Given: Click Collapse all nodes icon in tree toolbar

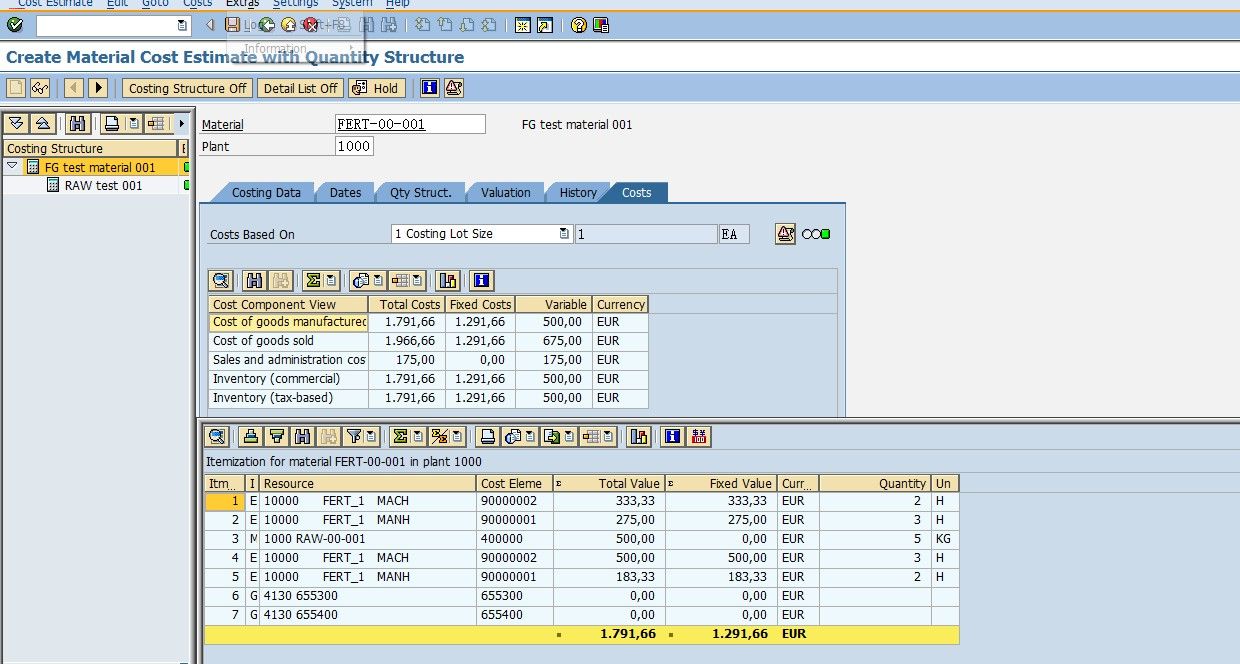Looking at the screenshot, I should point(42,124).
